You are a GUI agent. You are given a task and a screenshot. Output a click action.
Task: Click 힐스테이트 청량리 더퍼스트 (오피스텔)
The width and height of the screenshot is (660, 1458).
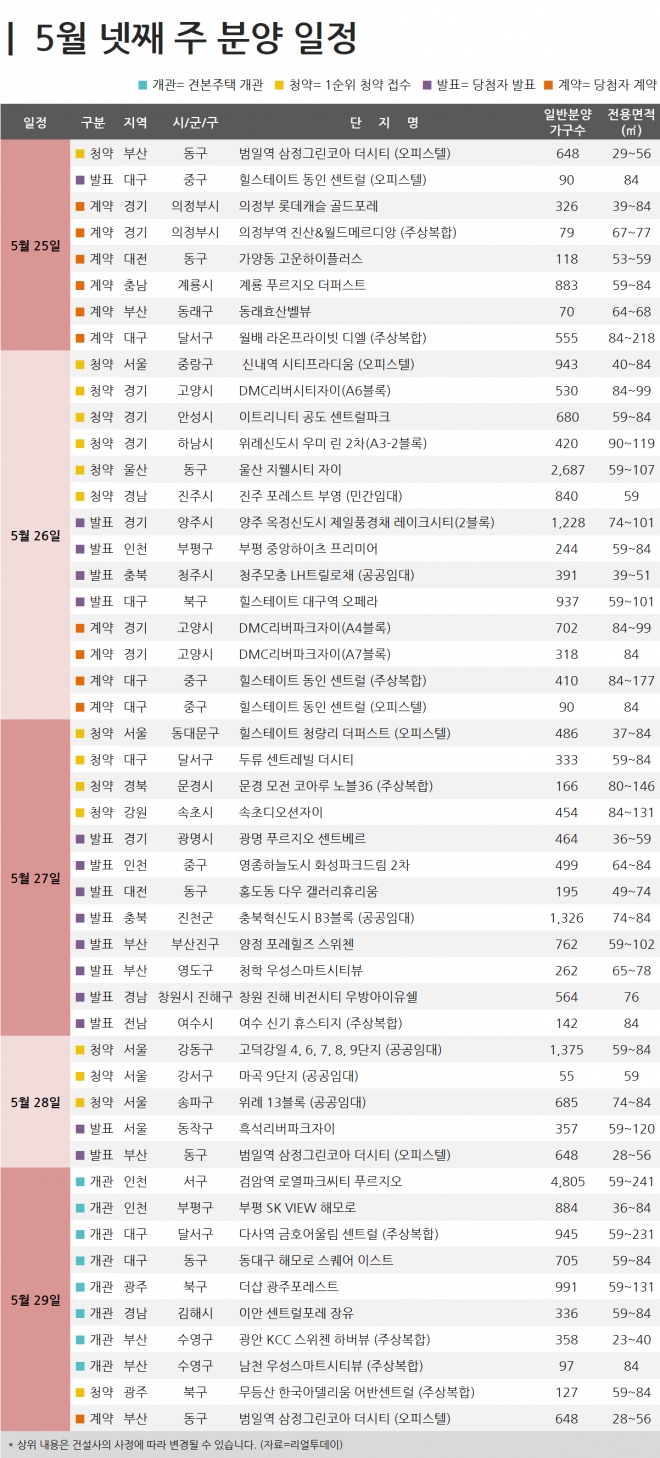point(344,733)
